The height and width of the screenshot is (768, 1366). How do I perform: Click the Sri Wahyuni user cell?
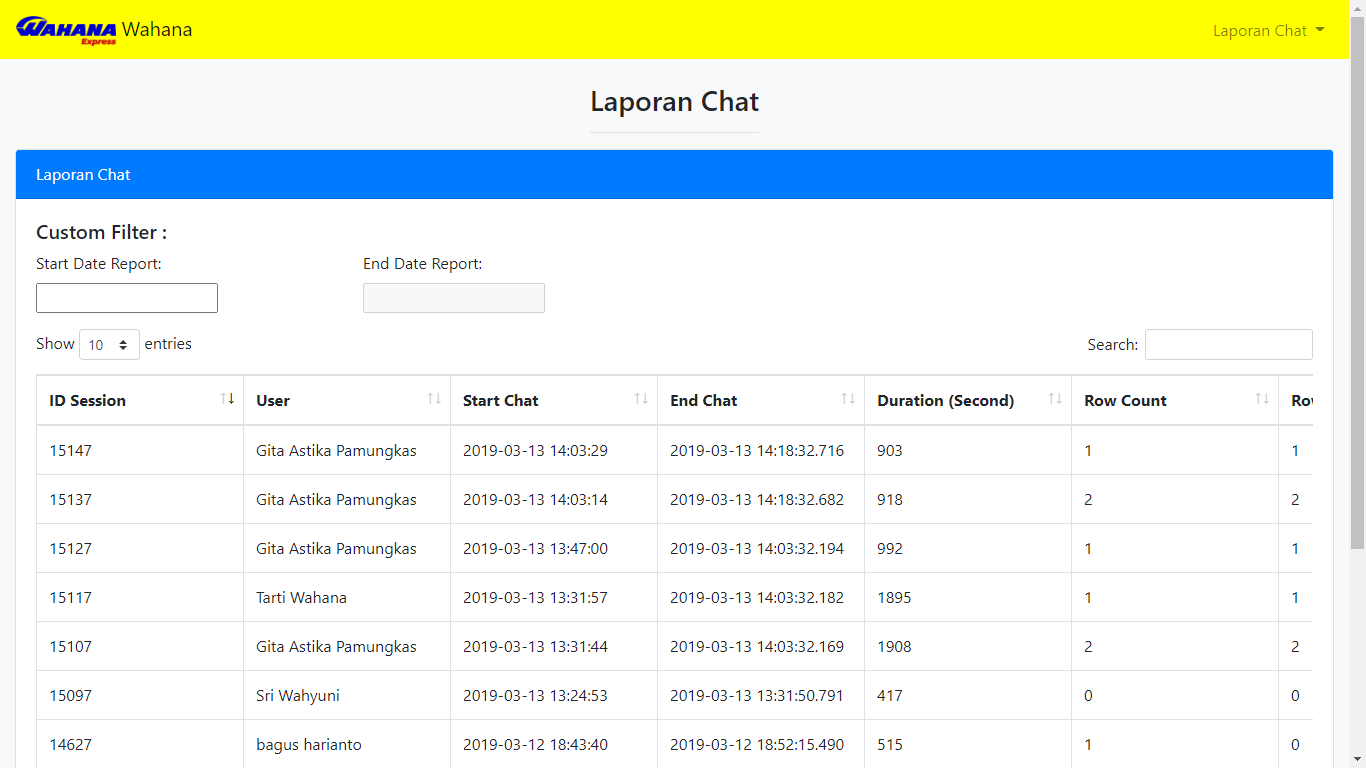click(x=298, y=696)
